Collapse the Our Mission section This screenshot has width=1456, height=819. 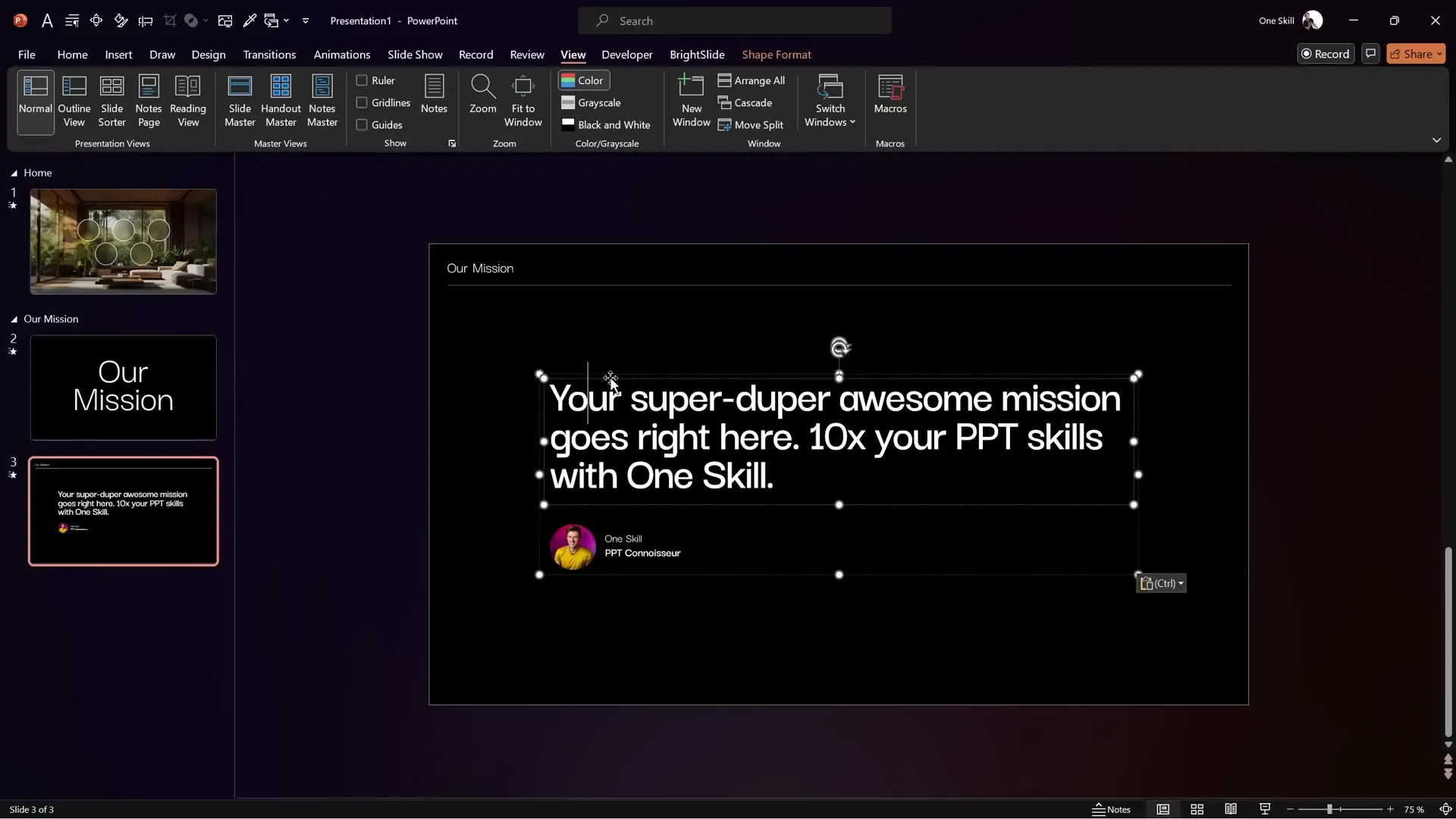[x=14, y=319]
